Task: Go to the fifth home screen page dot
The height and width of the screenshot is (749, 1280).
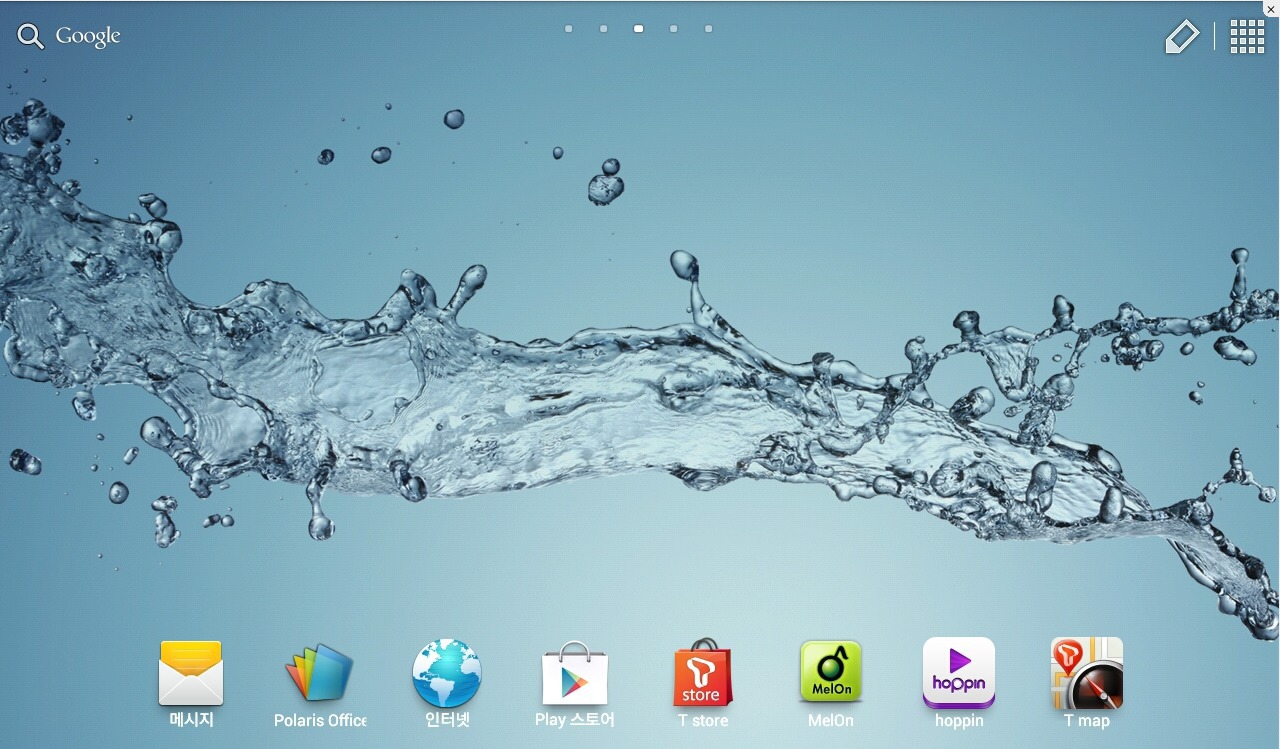Action: pyautogui.click(x=709, y=29)
